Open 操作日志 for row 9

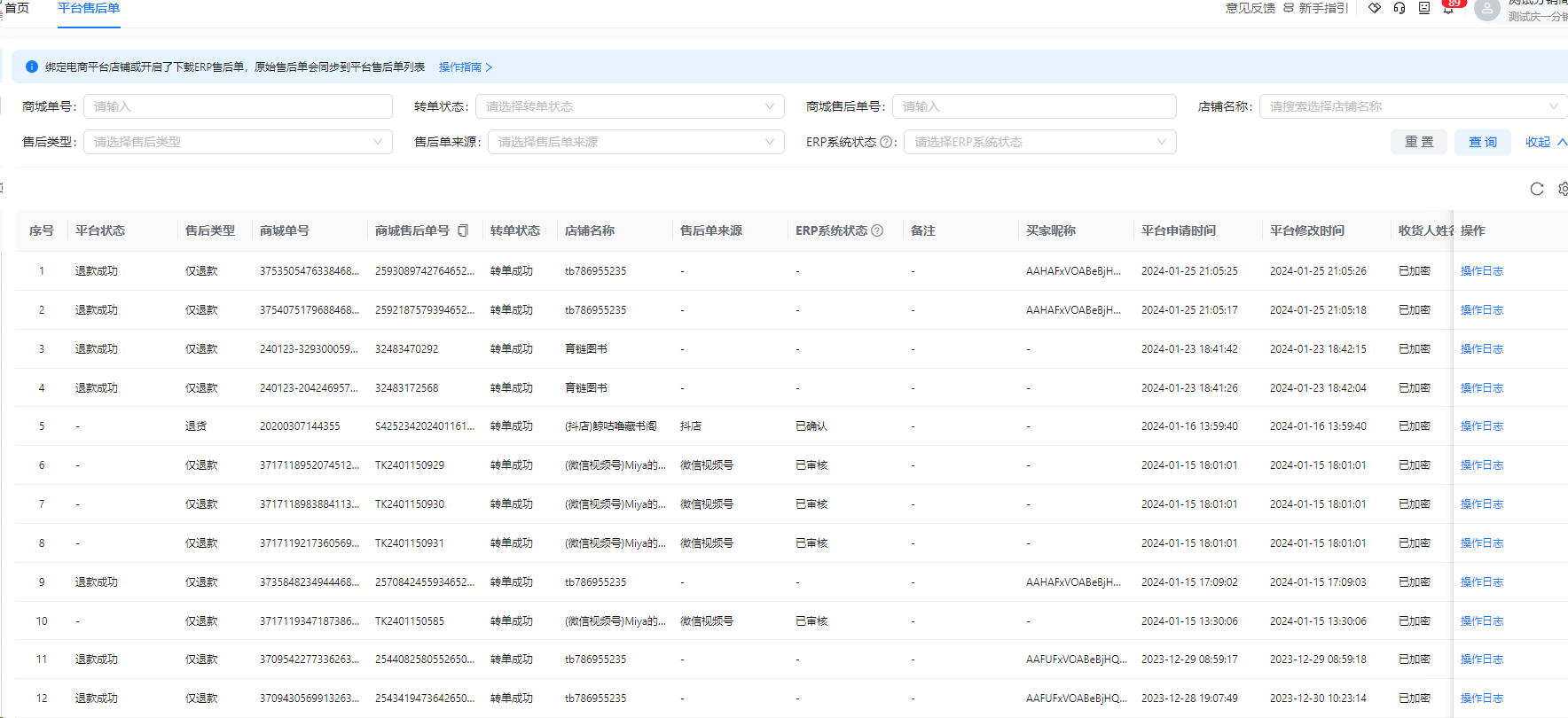pyautogui.click(x=1482, y=582)
